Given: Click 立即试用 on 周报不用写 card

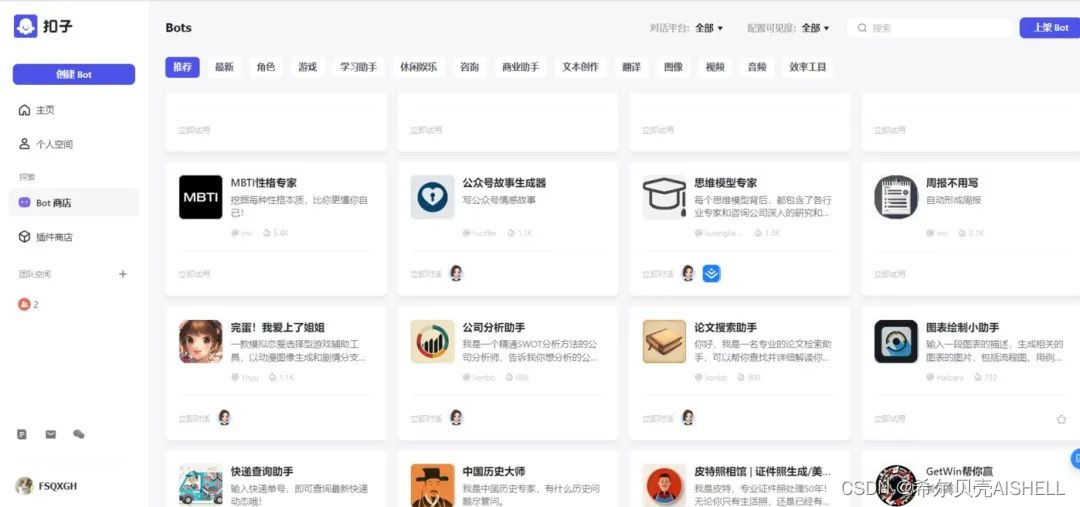Looking at the screenshot, I should pos(890,274).
